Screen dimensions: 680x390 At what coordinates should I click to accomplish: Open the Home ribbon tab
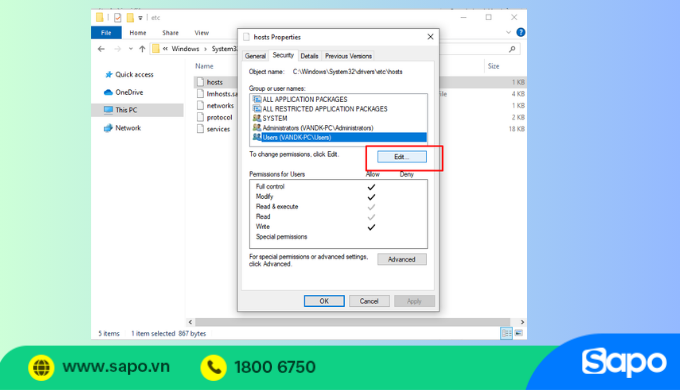pyautogui.click(x=137, y=33)
